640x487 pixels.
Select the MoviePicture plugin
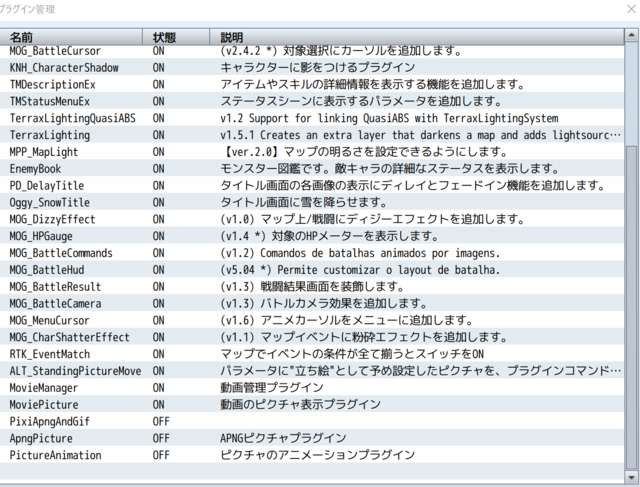pyautogui.click(x=44, y=405)
